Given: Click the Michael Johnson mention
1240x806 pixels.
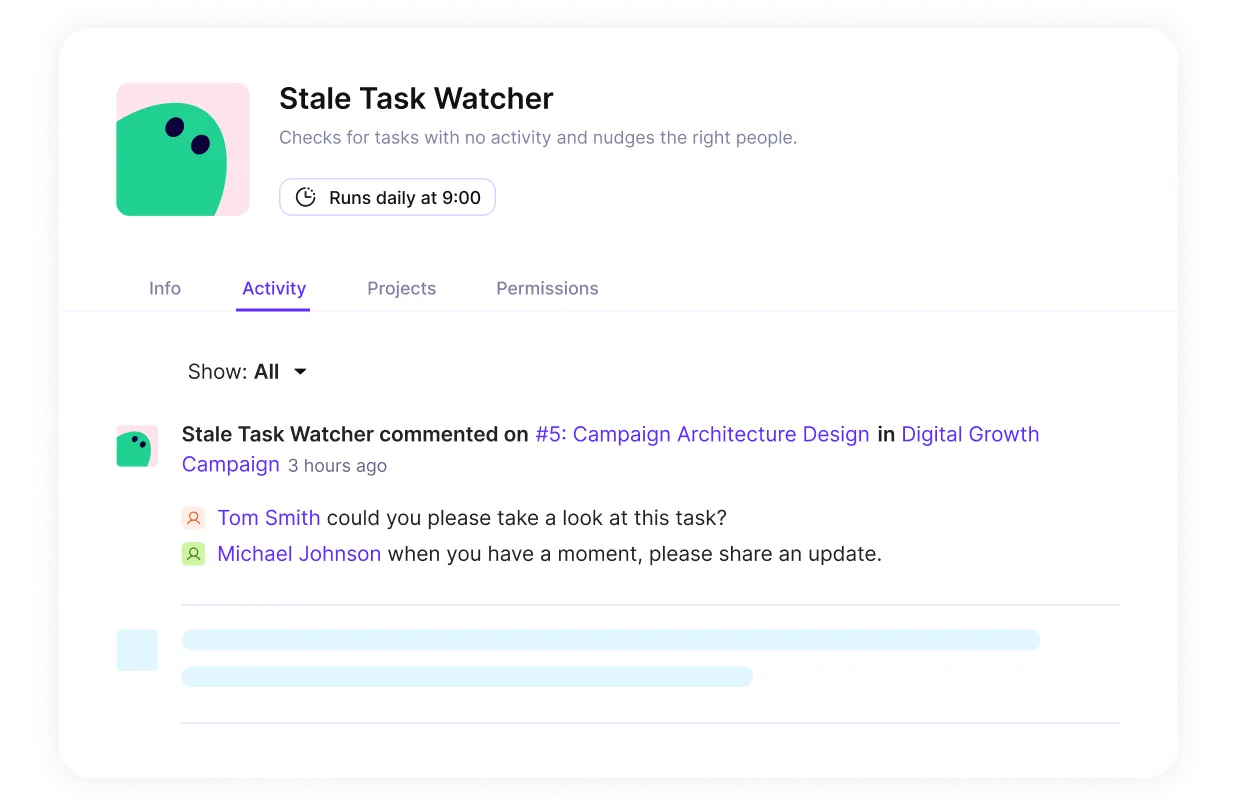Looking at the screenshot, I should [299, 554].
